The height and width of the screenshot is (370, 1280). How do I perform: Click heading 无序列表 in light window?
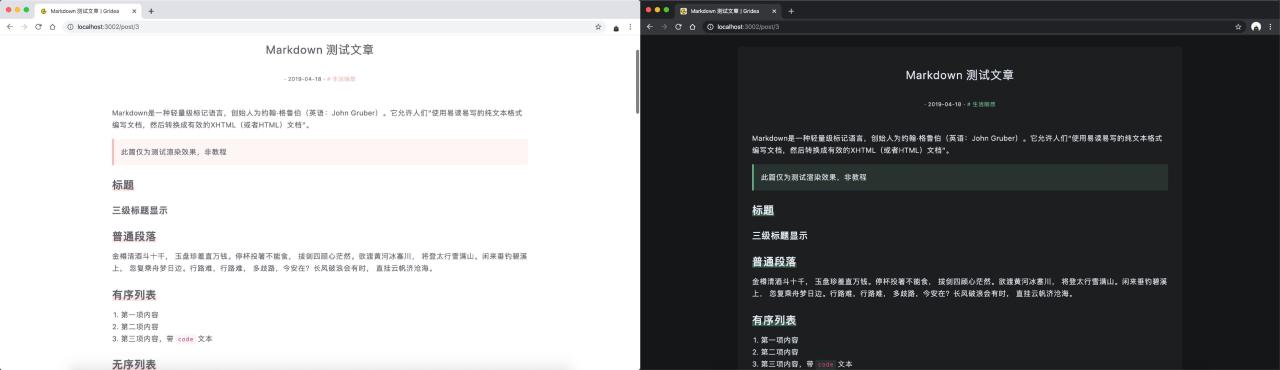134,364
